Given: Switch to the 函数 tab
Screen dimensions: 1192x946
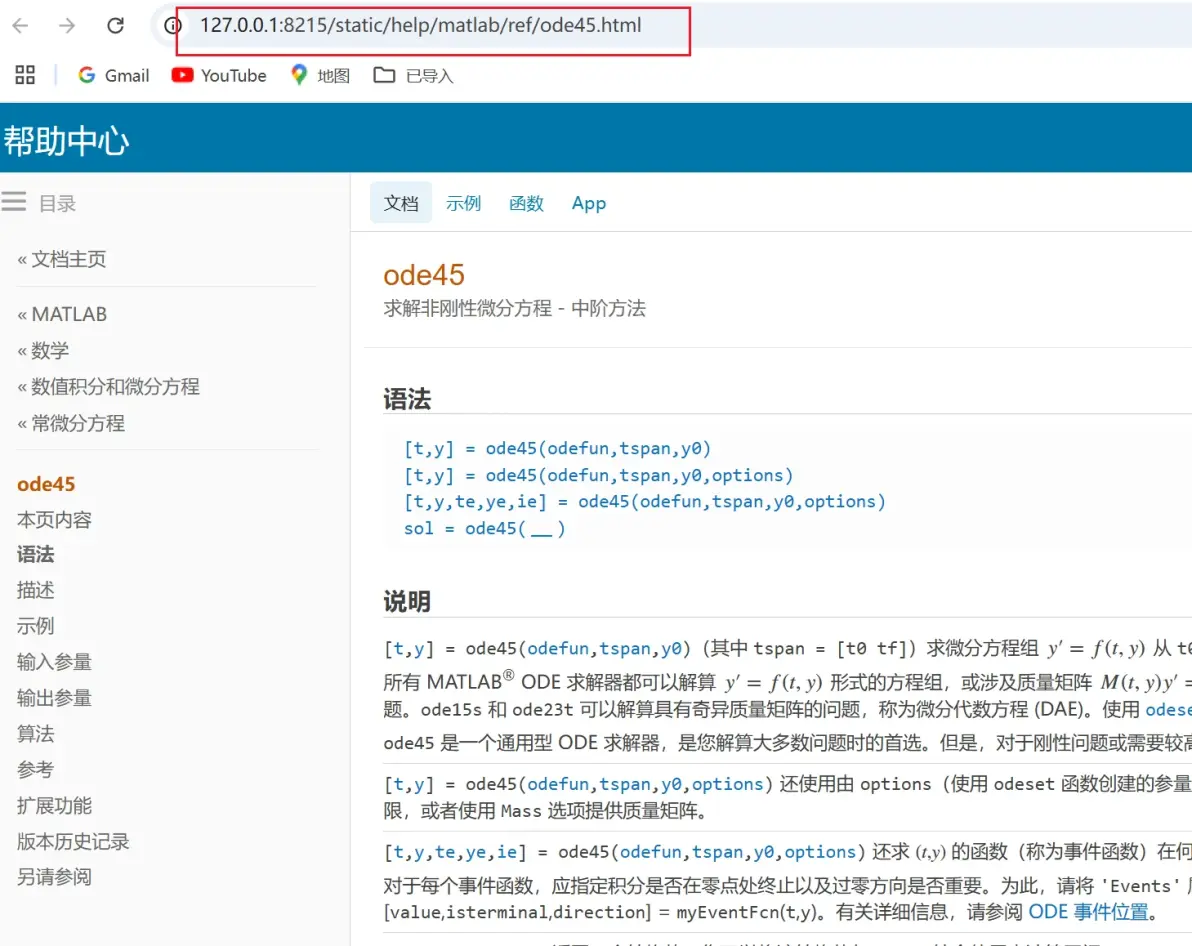Looking at the screenshot, I should coord(526,203).
